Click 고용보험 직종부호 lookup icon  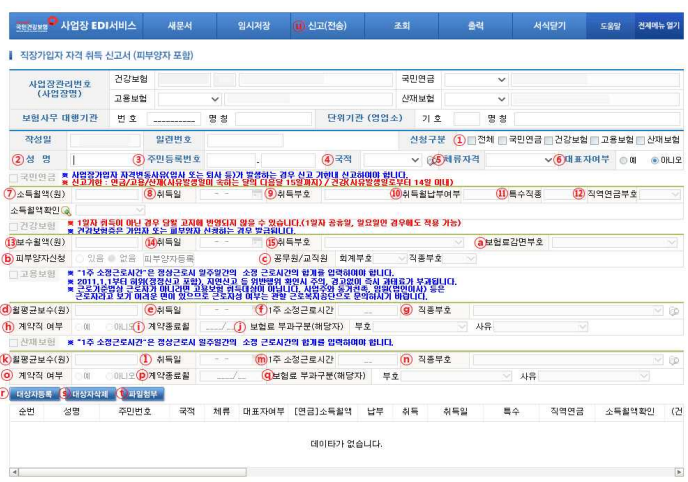click(x=674, y=311)
